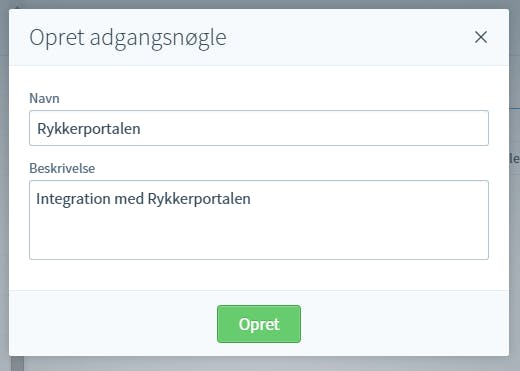This screenshot has height=371, width=520.
Task: Close the Opret adgangsnøgle dialog with X
Action: click(481, 37)
